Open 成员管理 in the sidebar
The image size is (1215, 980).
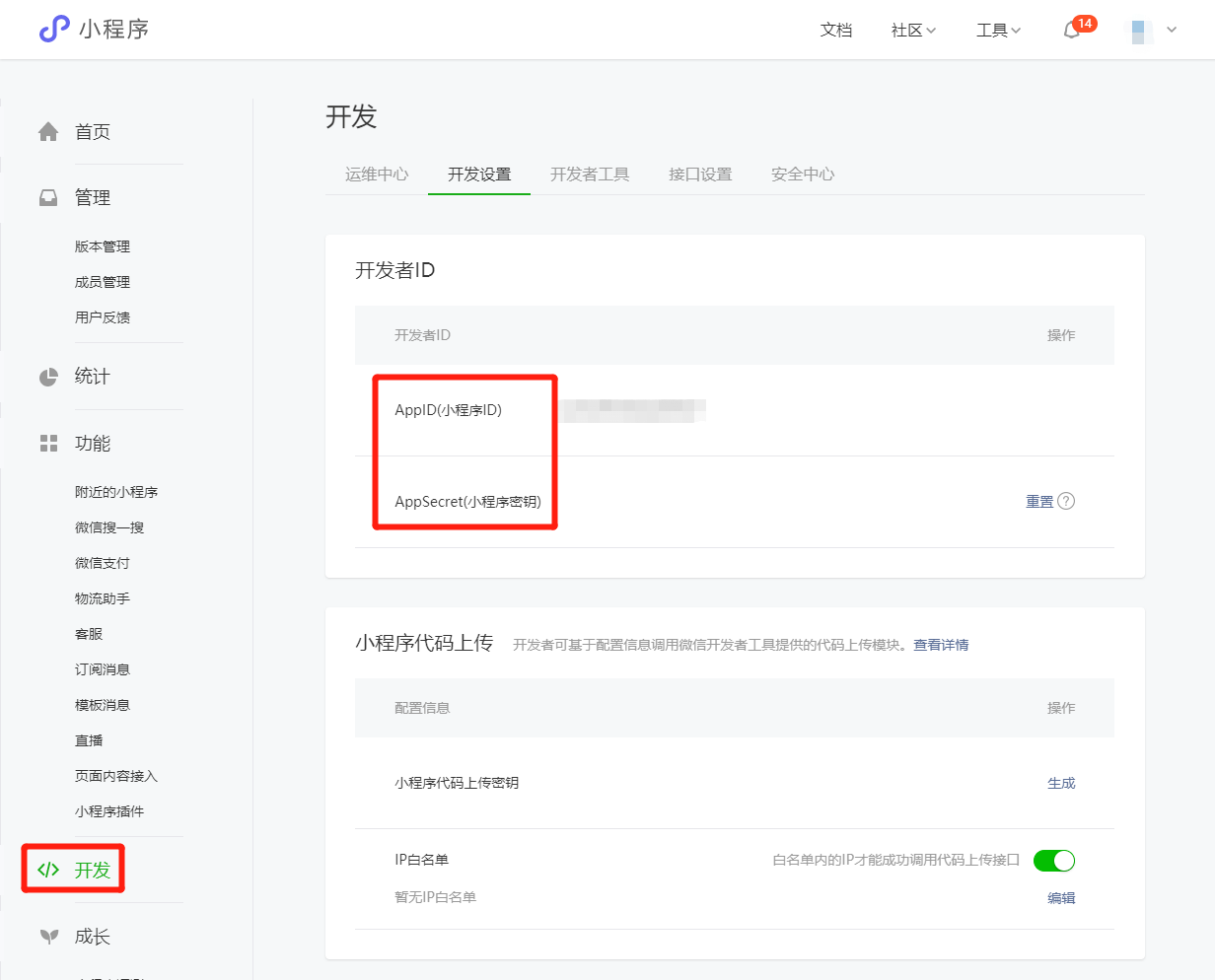coord(103,282)
